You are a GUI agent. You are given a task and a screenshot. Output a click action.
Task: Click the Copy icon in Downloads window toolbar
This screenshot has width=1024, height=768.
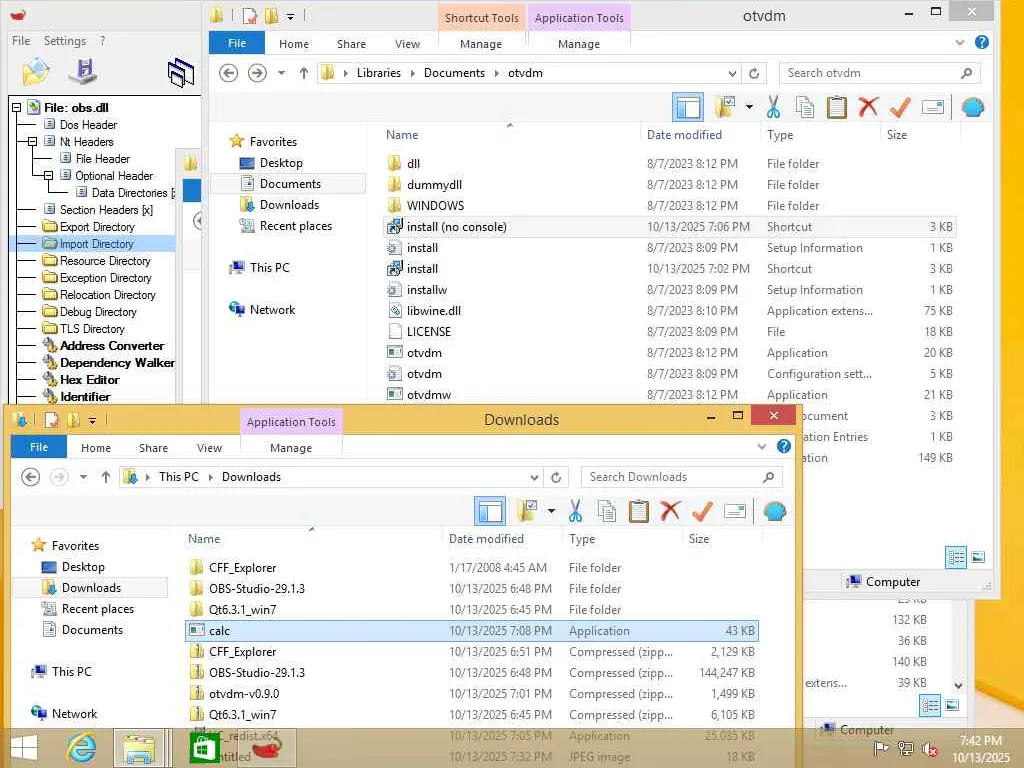click(x=607, y=511)
